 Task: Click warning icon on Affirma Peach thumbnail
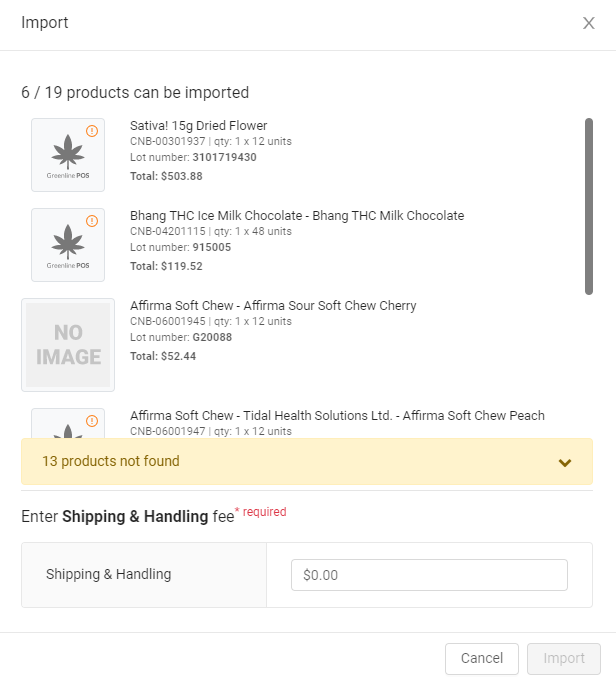92,421
